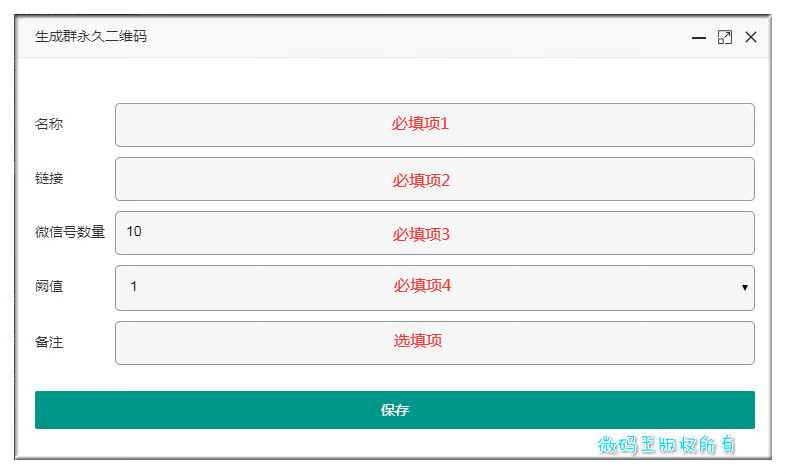Viewport: 786px width, 474px height.
Task: Click the 名称 label
Action: click(x=49, y=124)
